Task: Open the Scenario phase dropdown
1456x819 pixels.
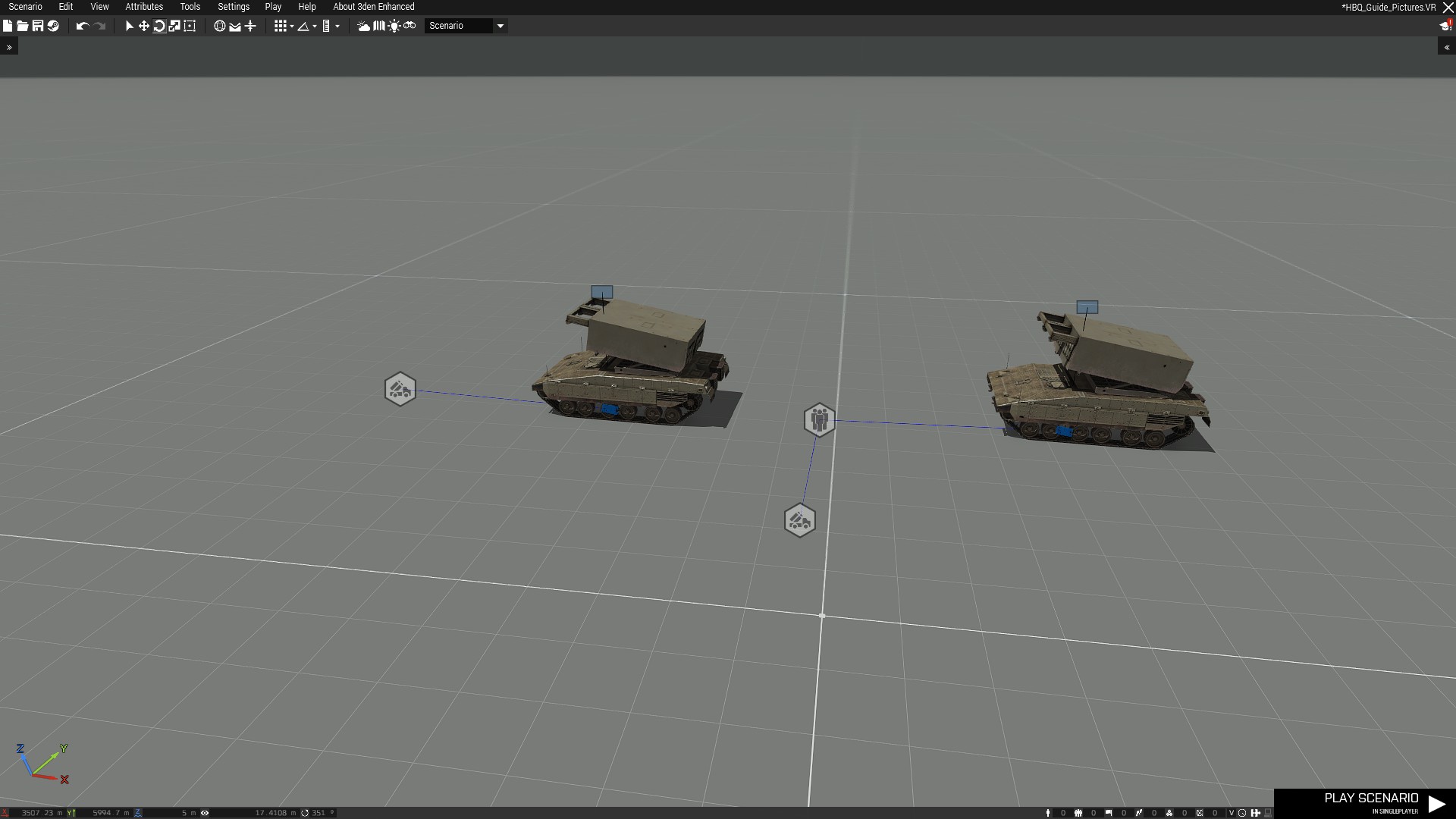Action: click(466, 26)
